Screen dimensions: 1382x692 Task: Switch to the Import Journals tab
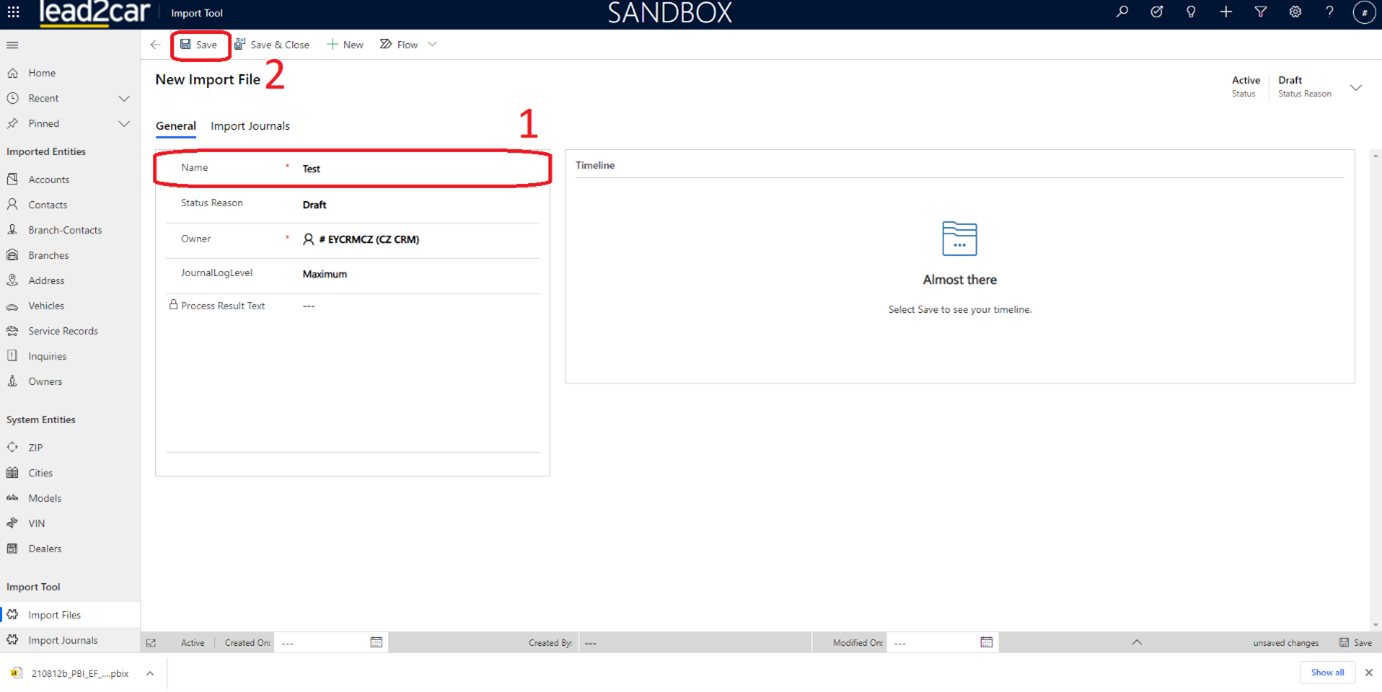[250, 126]
